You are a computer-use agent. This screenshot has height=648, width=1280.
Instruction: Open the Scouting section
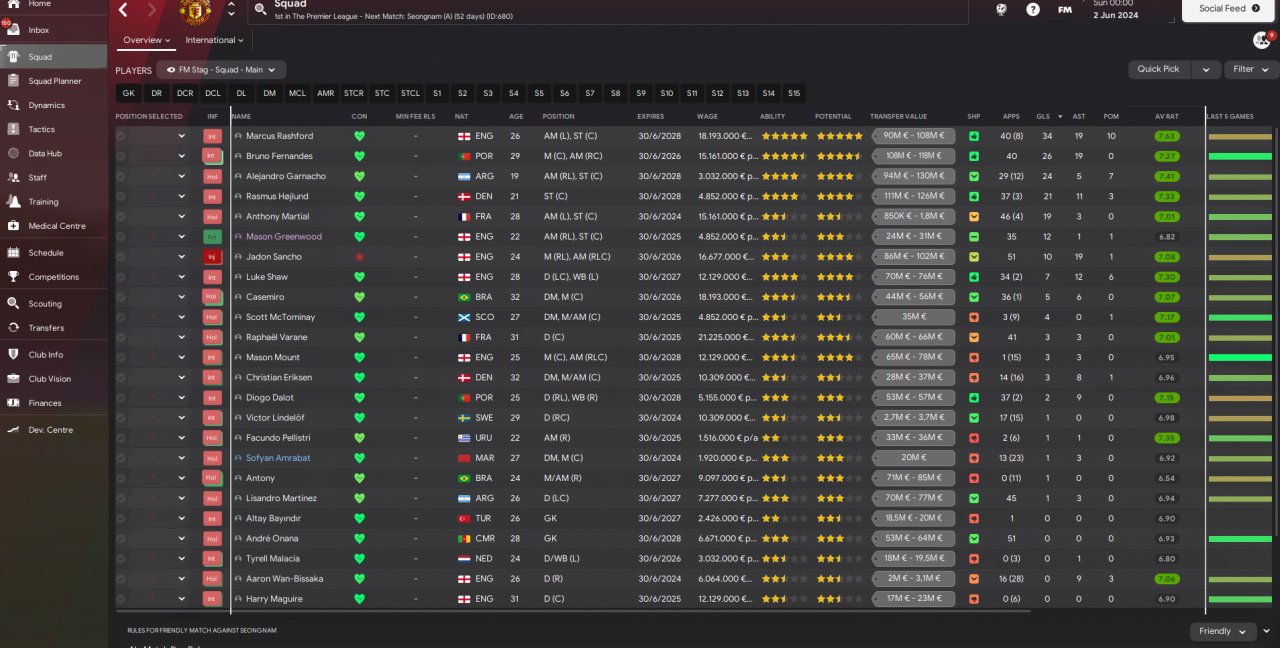tap(44, 304)
